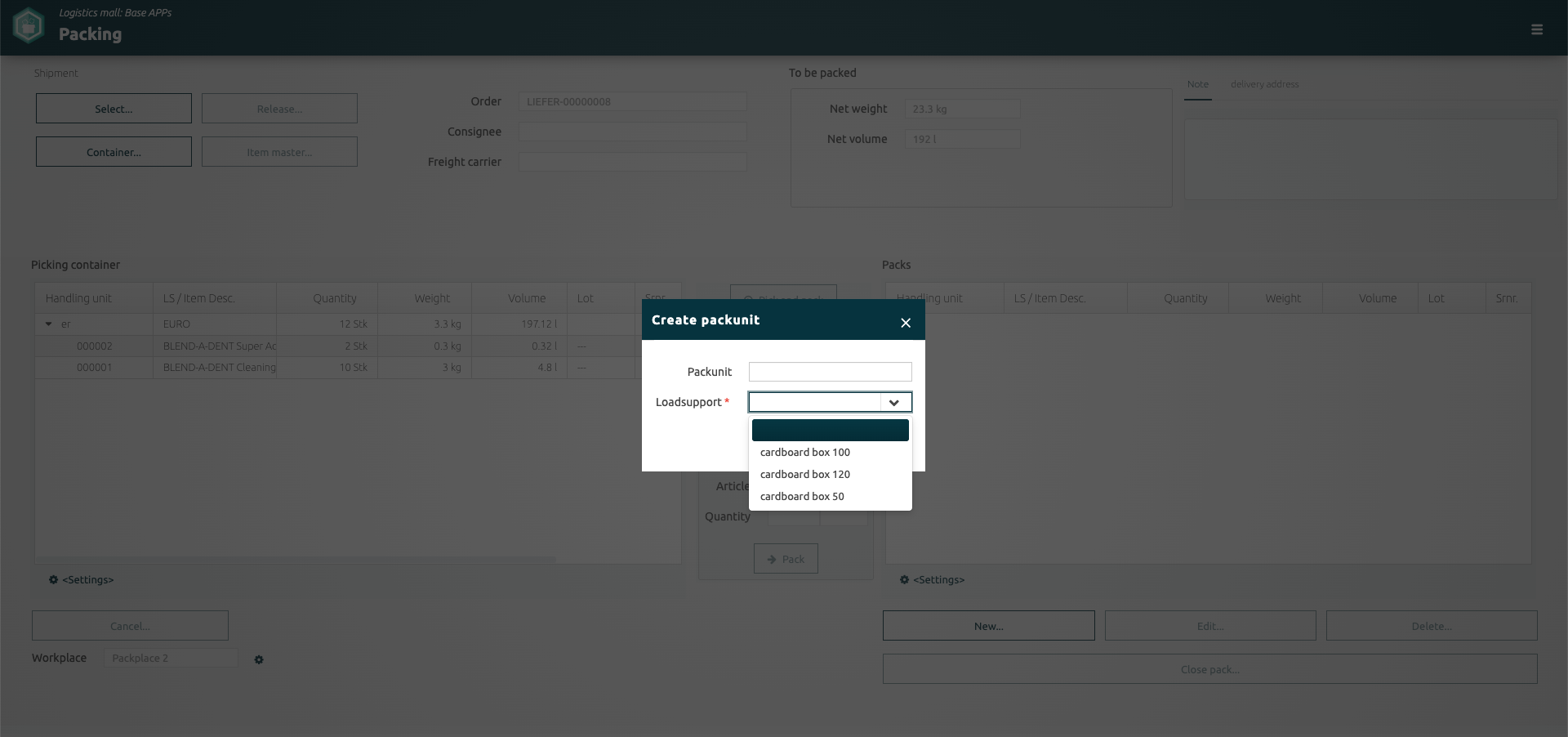The height and width of the screenshot is (737, 1568).
Task: Click the Release... button
Action: tap(279, 109)
